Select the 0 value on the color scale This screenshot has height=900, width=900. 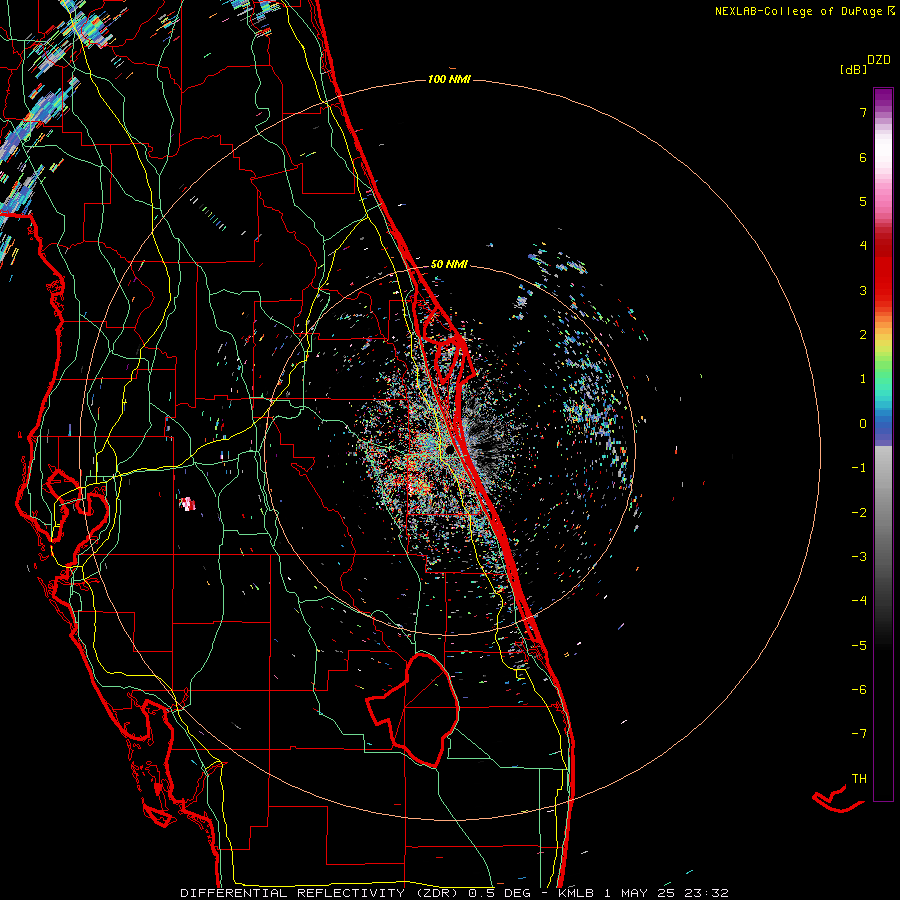click(863, 424)
